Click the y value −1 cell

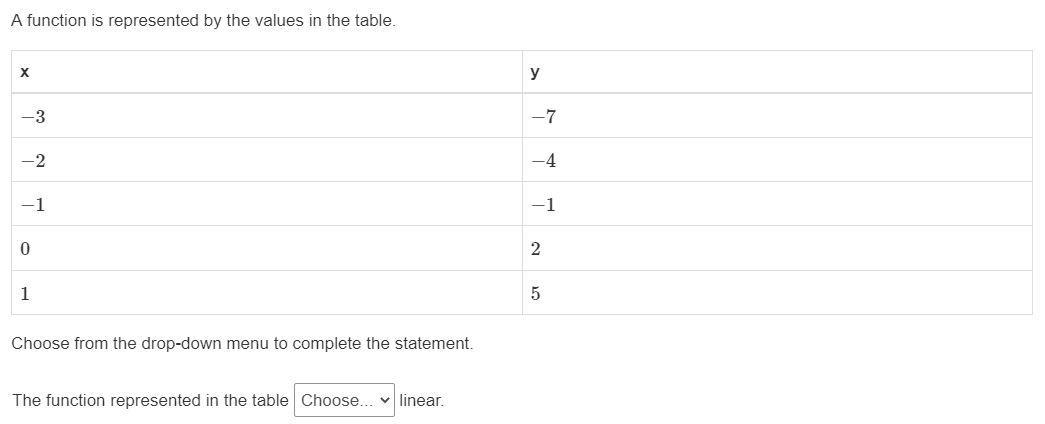pyautogui.click(x=777, y=204)
